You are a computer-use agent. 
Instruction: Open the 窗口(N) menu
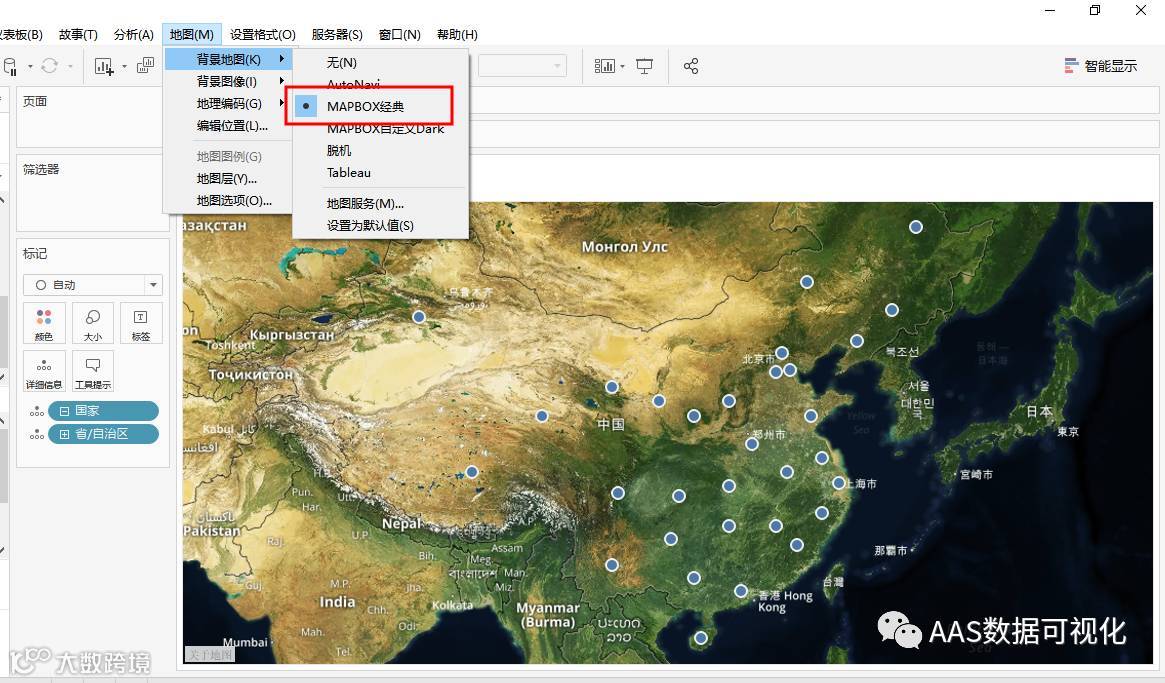400,34
